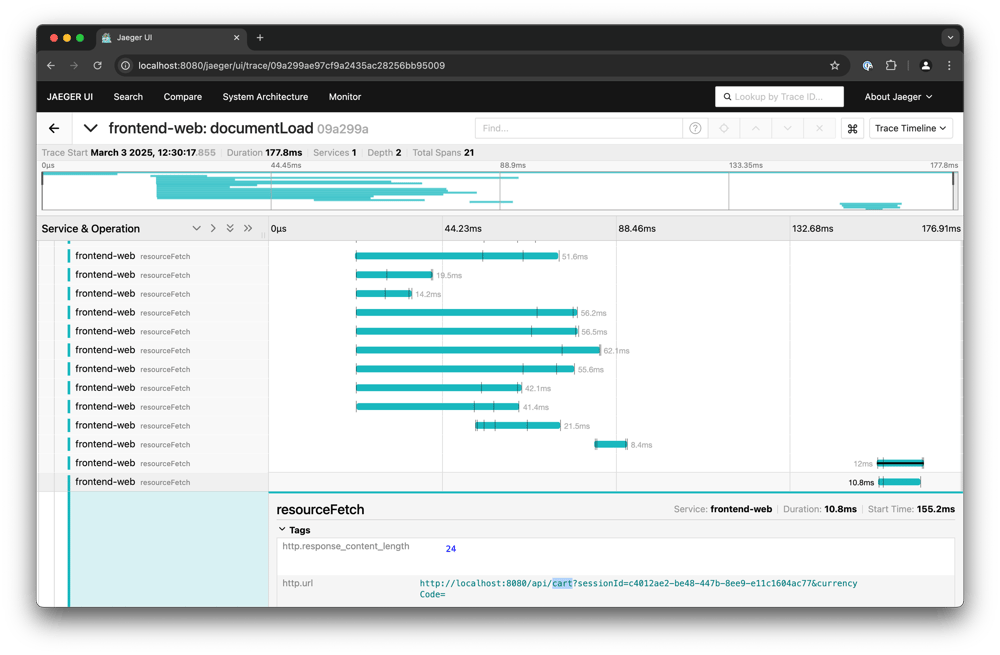Screen dimensions: 1000x655
Task: Reload the page
Action: [98, 65]
